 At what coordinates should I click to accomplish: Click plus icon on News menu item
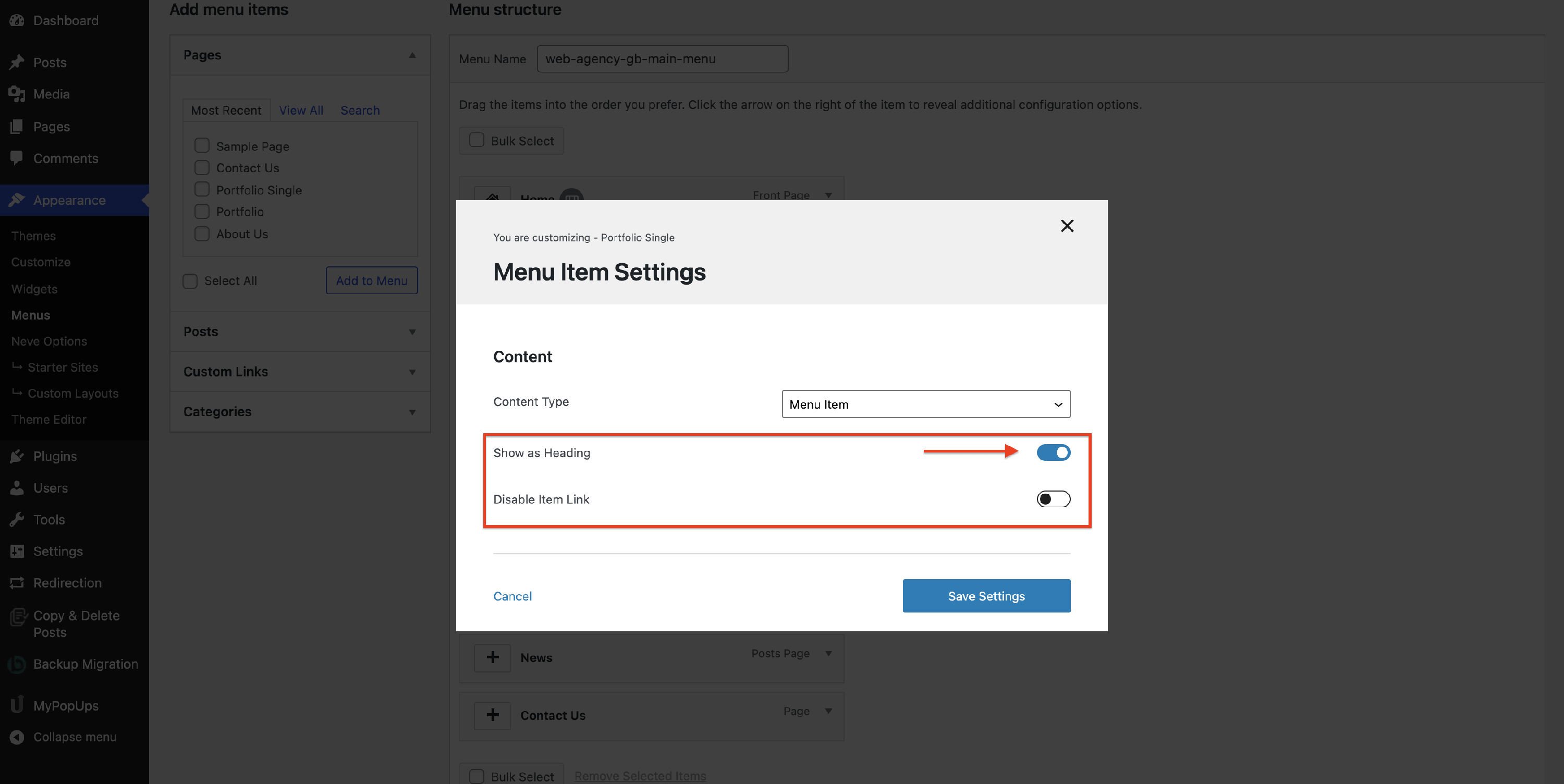point(492,657)
